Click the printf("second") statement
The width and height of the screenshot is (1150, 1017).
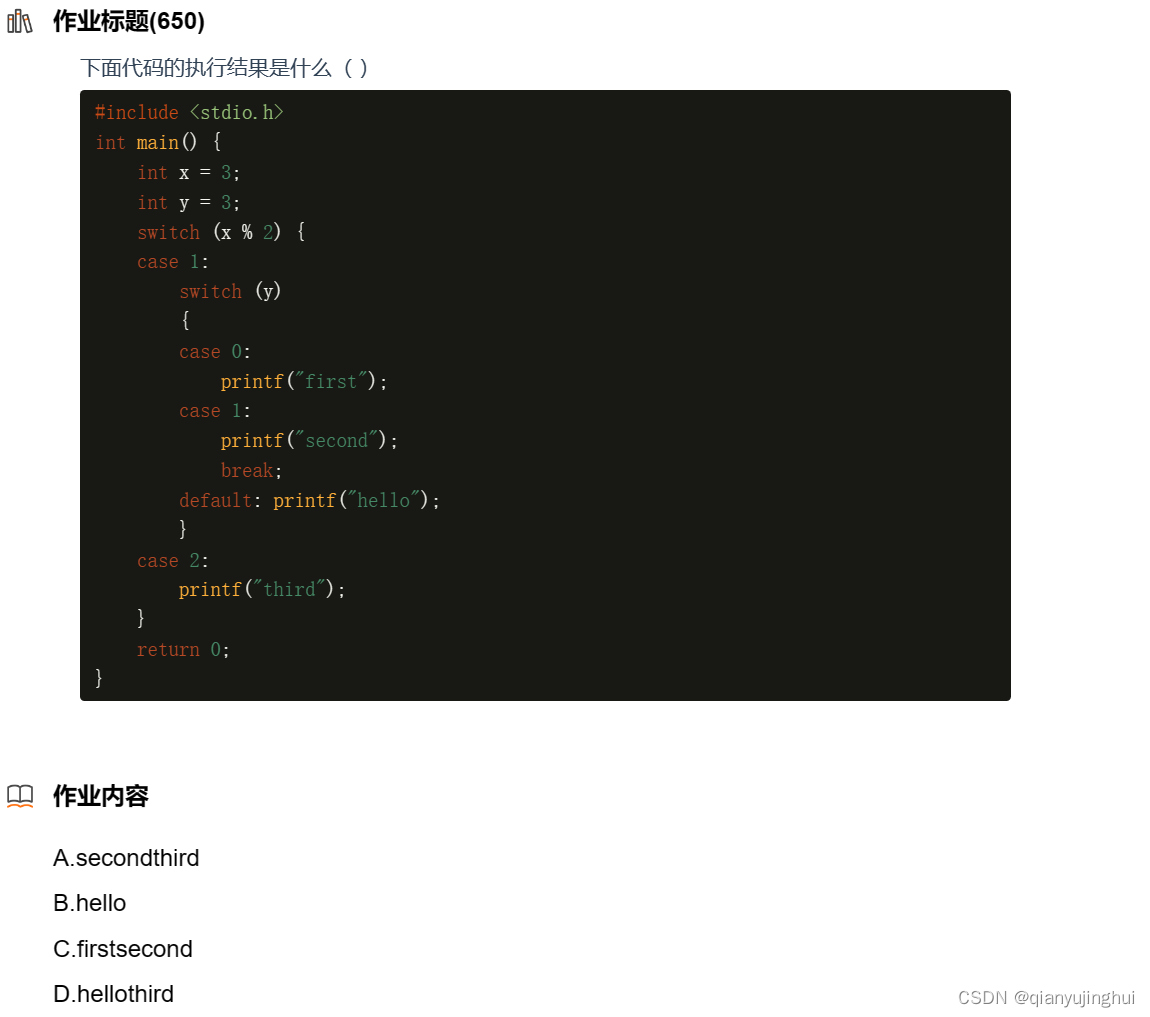[x=309, y=441]
